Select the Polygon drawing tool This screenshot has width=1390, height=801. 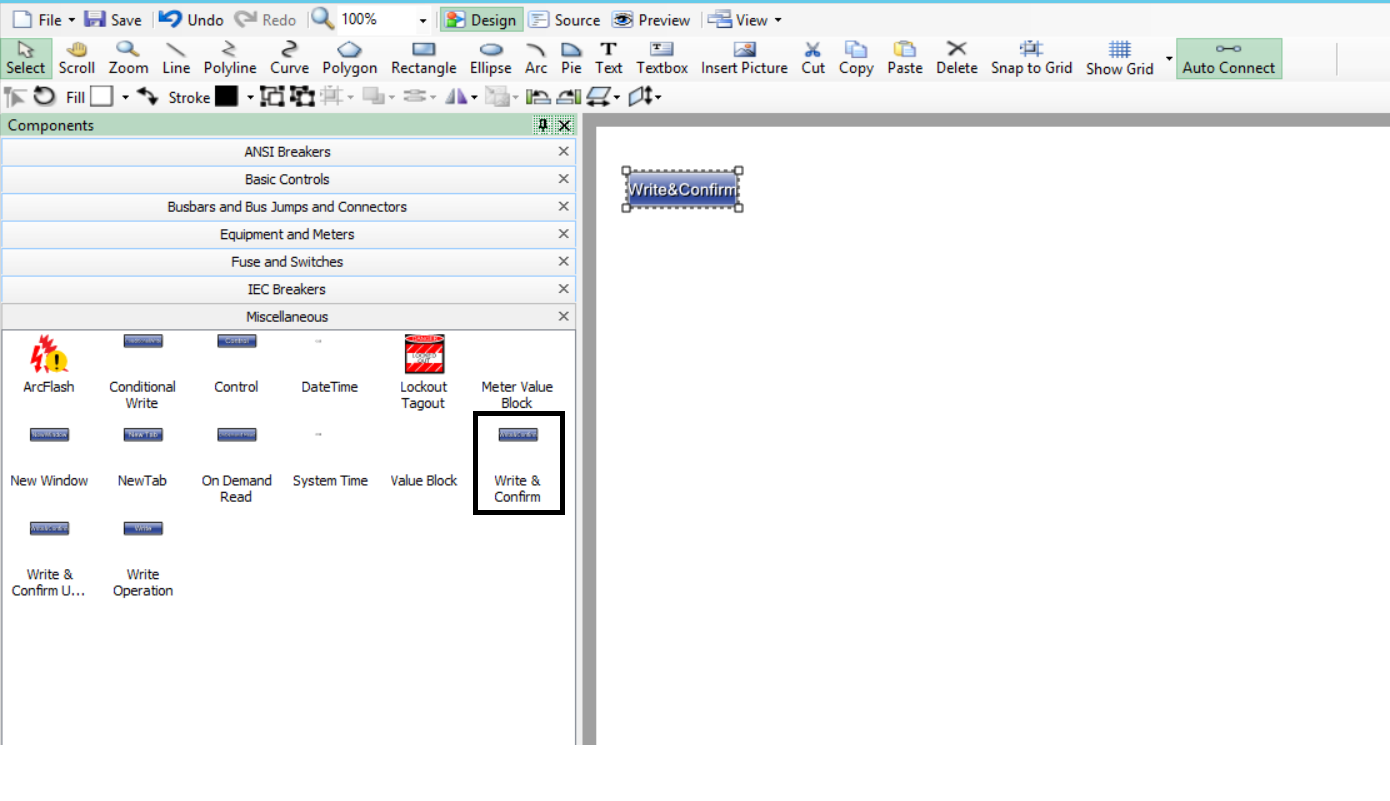coord(349,58)
